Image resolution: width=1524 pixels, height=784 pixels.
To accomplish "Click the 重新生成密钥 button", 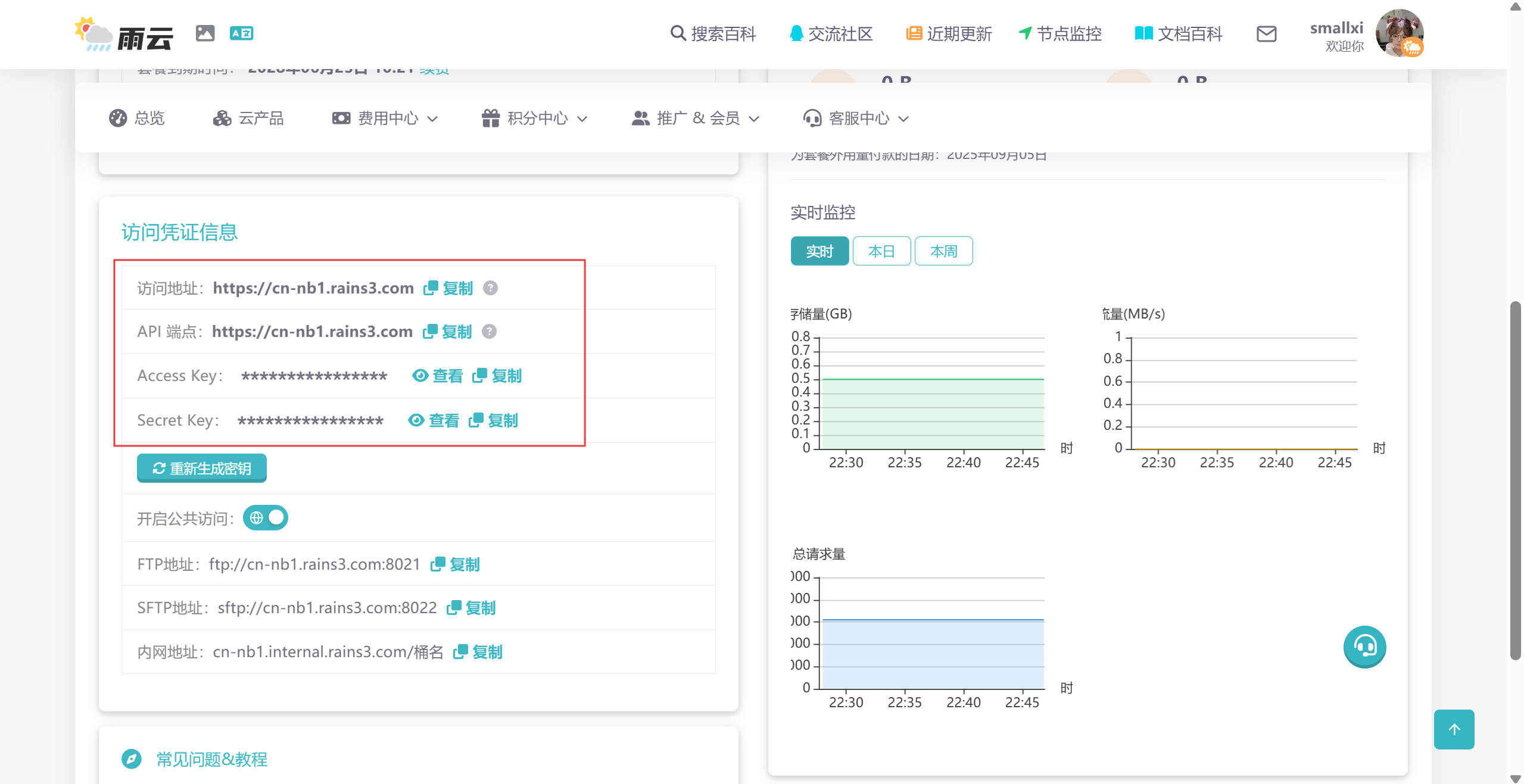I will click(202, 468).
